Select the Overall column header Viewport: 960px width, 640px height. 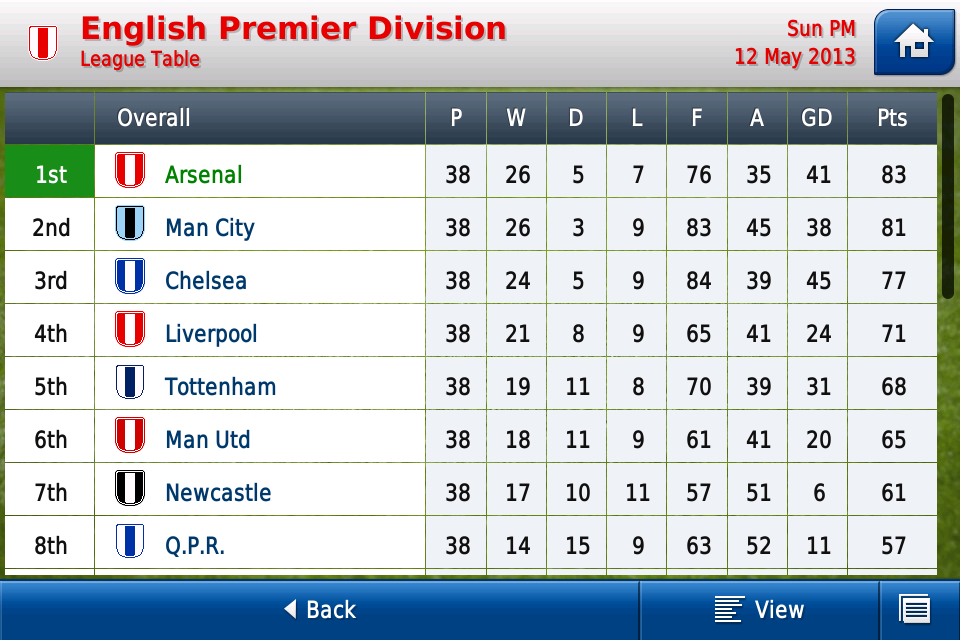pos(154,118)
